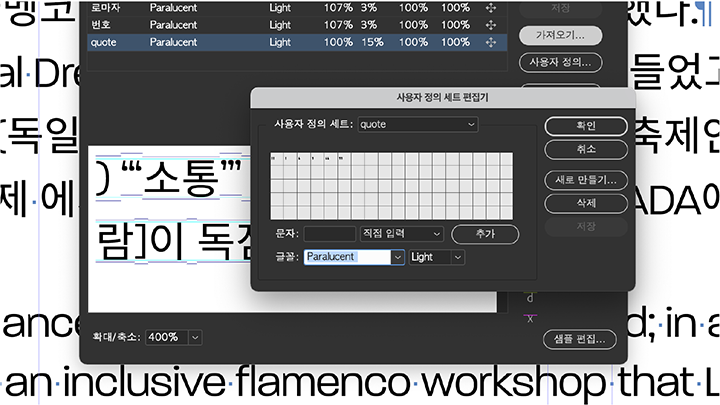Click the 가져오기... import button
Image resolution: width=720 pixels, height=405 pixels.
pos(560,35)
